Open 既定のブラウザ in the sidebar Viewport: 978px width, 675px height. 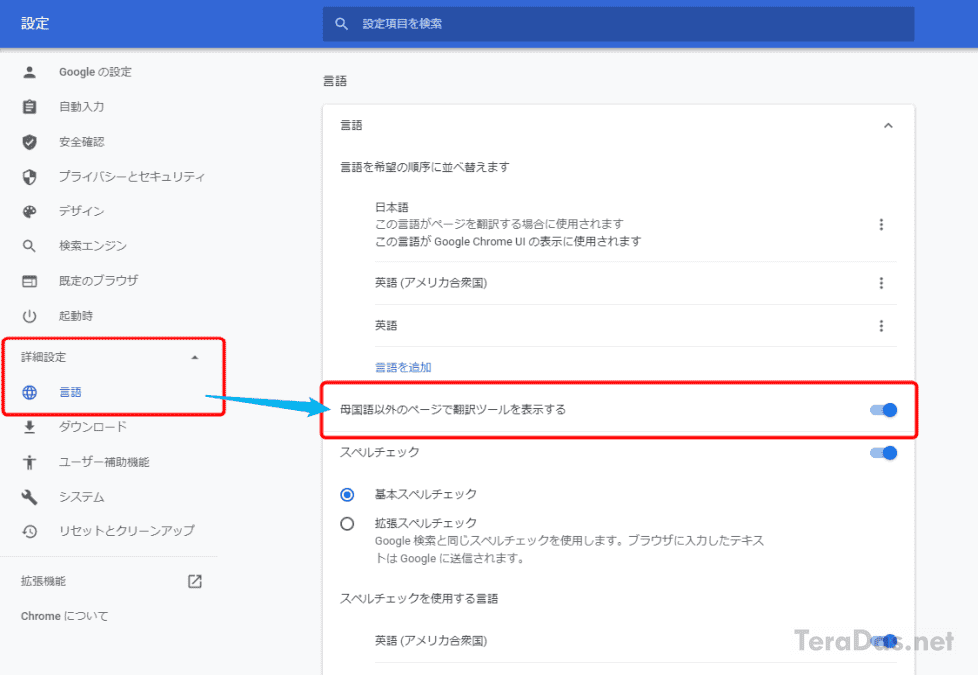pos(99,281)
